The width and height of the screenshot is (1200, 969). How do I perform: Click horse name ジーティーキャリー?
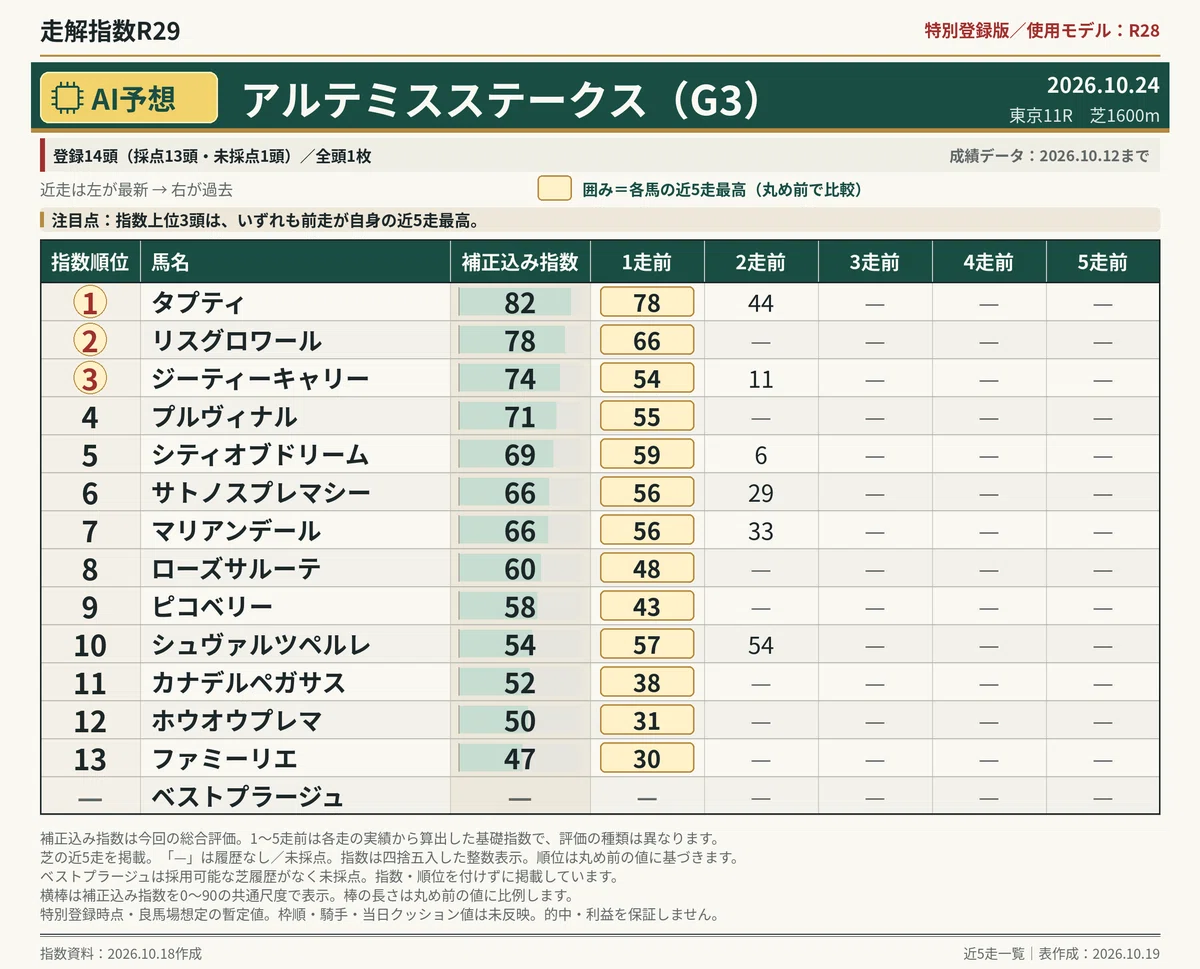[260, 379]
